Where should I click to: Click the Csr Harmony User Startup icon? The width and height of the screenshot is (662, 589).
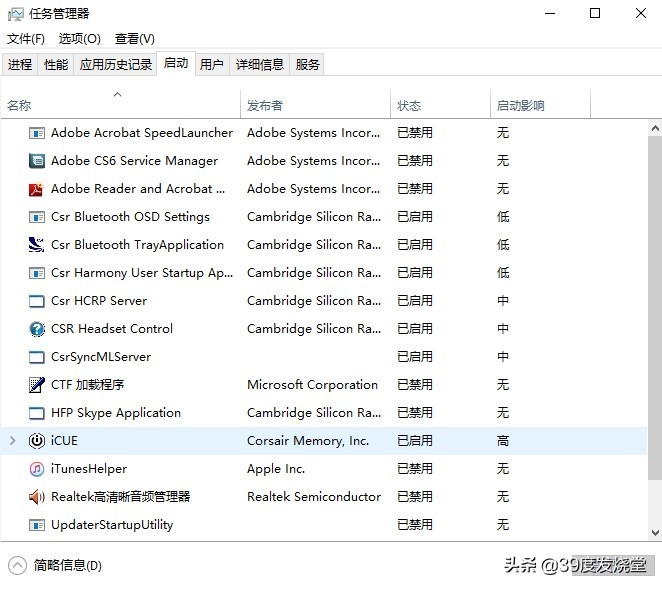point(37,273)
